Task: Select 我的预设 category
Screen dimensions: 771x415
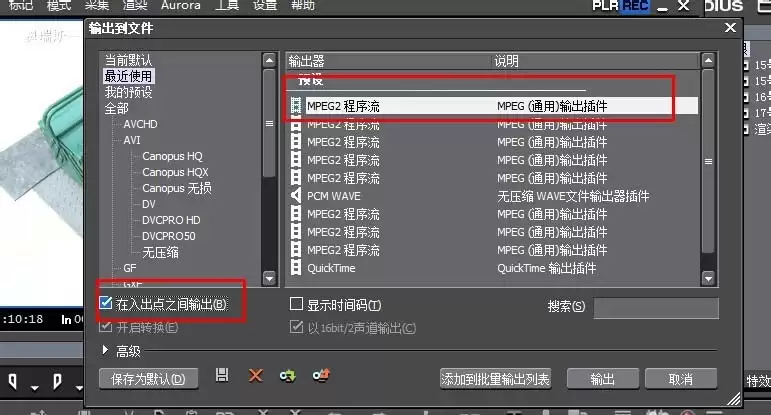Action: [128, 92]
